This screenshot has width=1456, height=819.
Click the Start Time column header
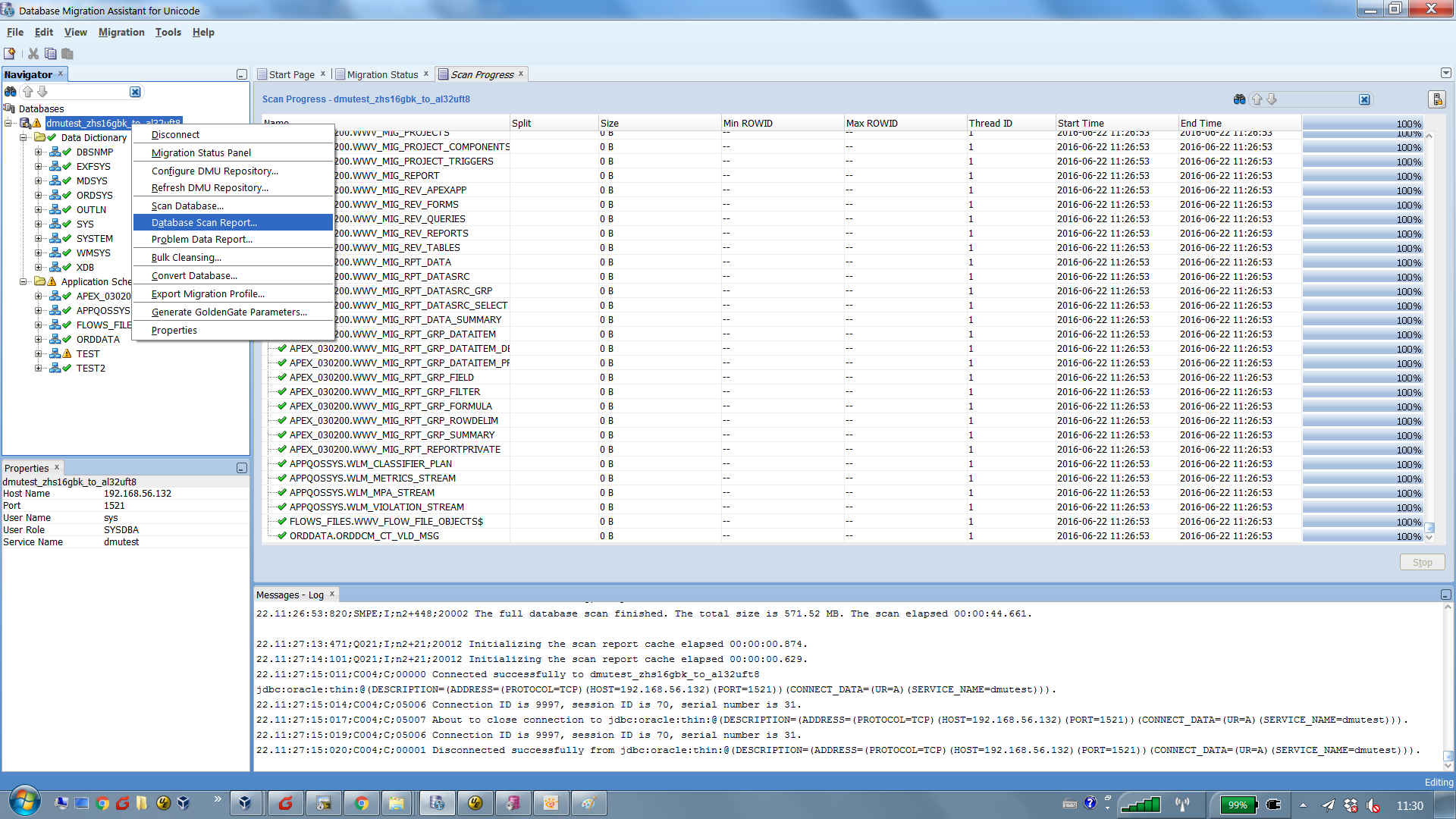pyautogui.click(x=1116, y=124)
